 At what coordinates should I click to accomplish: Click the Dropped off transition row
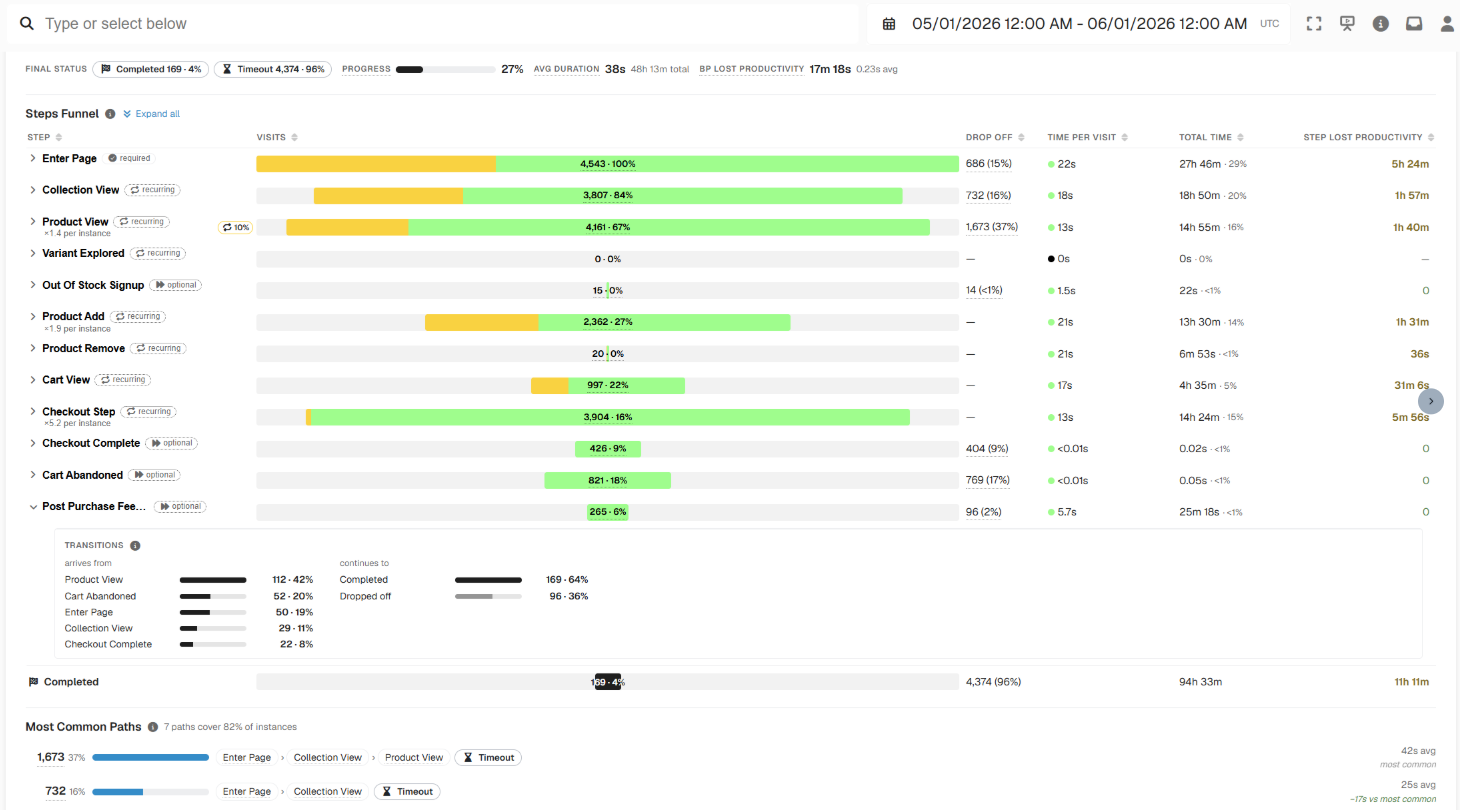[x=464, y=596]
